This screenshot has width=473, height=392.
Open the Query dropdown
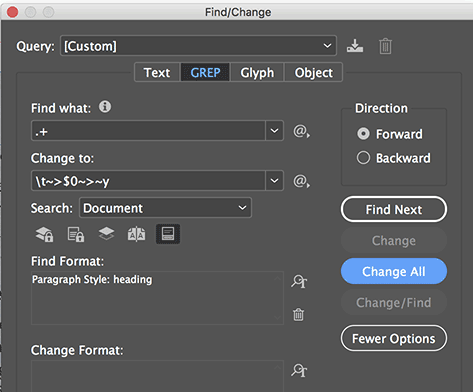[x=198, y=46]
